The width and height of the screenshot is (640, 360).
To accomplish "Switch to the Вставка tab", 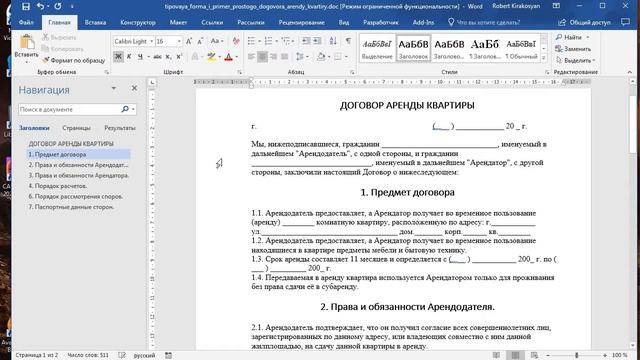I will point(95,22).
